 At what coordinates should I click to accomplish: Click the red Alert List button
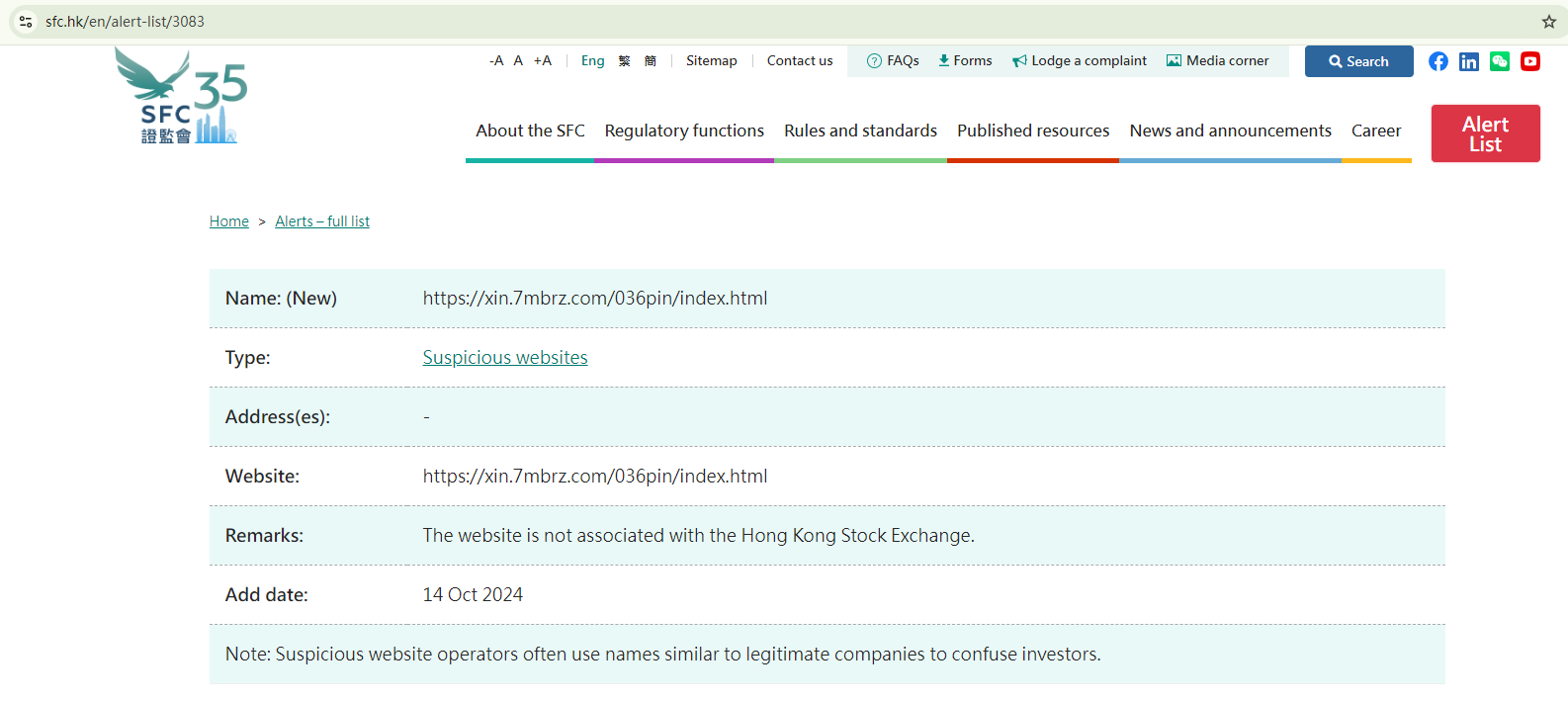pyautogui.click(x=1485, y=133)
